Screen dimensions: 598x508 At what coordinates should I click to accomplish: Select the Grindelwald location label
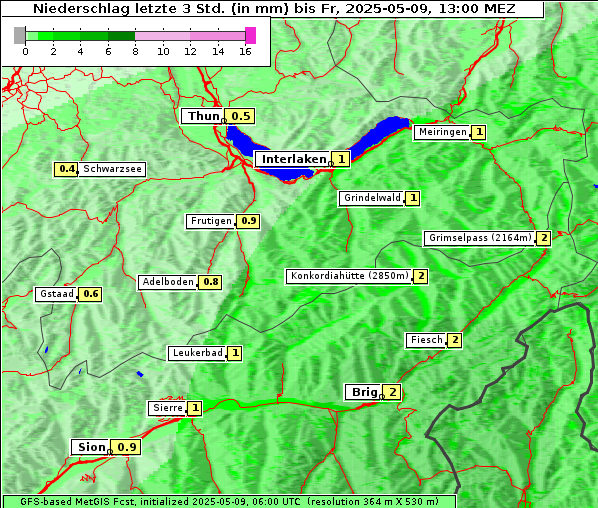[371, 198]
